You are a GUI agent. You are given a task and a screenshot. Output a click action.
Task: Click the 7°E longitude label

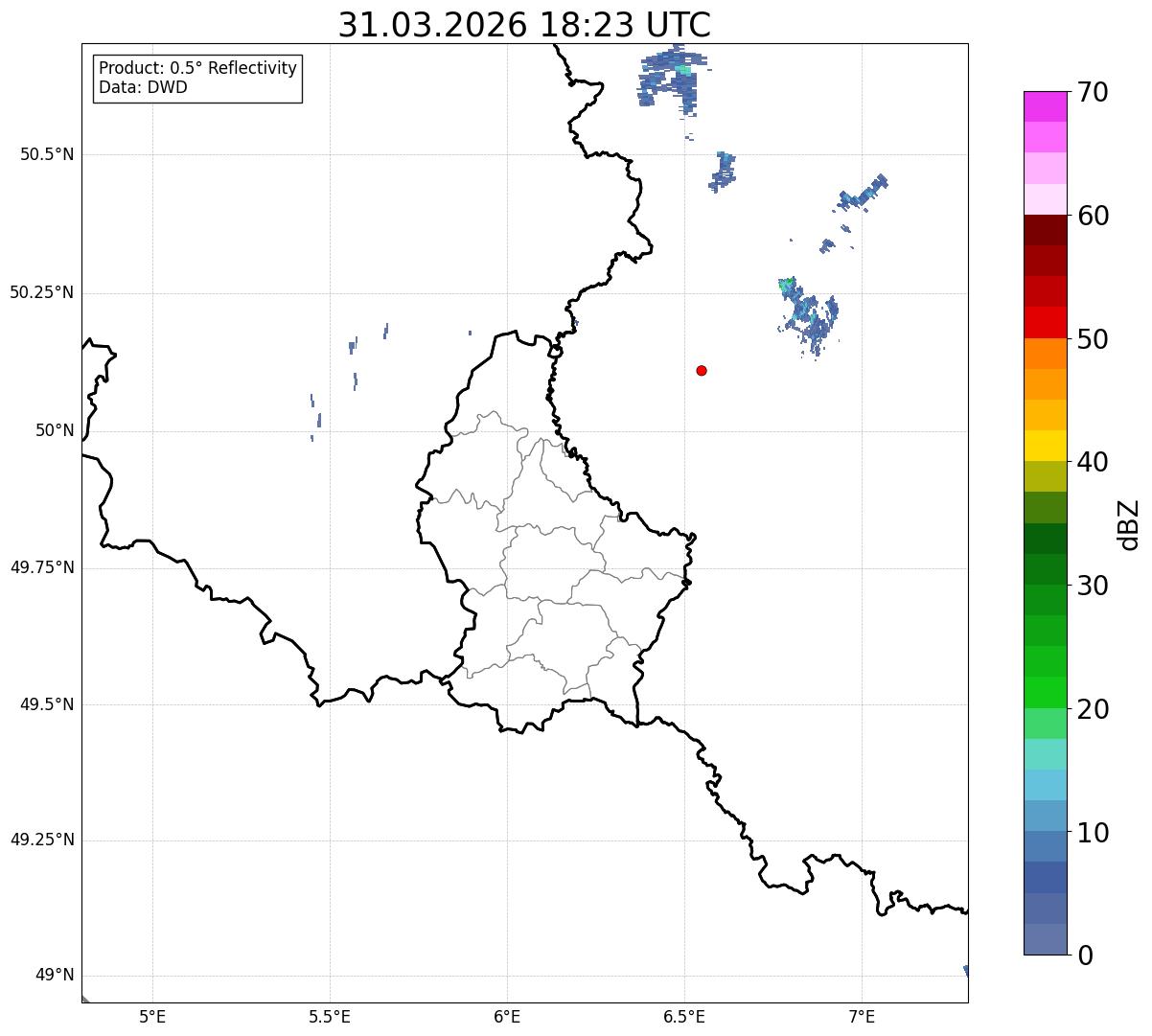coord(862,1017)
